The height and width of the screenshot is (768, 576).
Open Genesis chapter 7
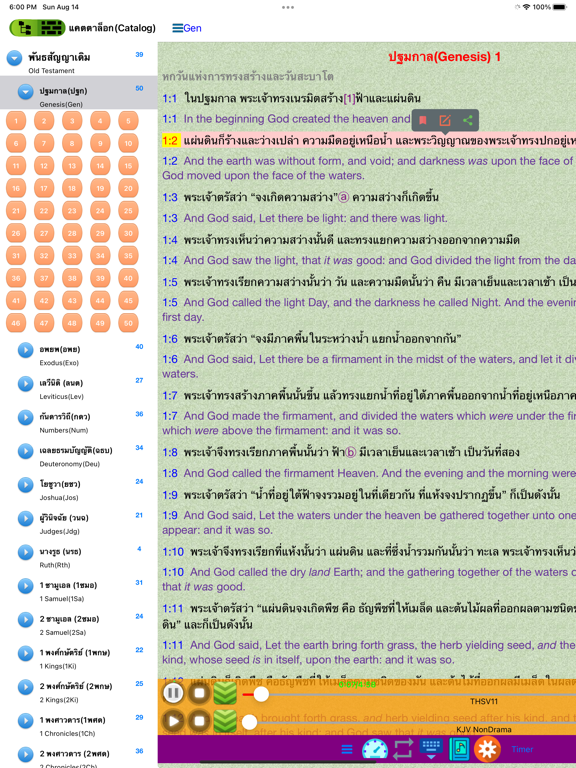[x=44, y=143]
